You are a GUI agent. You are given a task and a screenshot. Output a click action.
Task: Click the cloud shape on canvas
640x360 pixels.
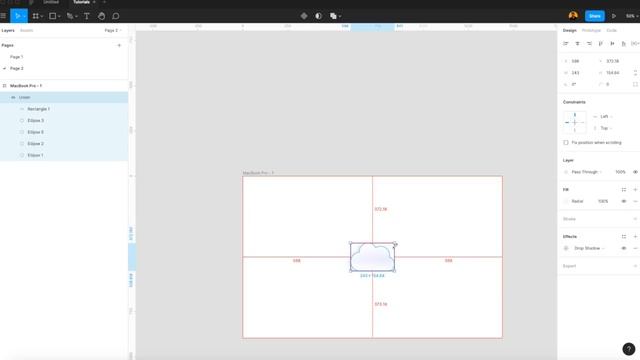click(372, 257)
